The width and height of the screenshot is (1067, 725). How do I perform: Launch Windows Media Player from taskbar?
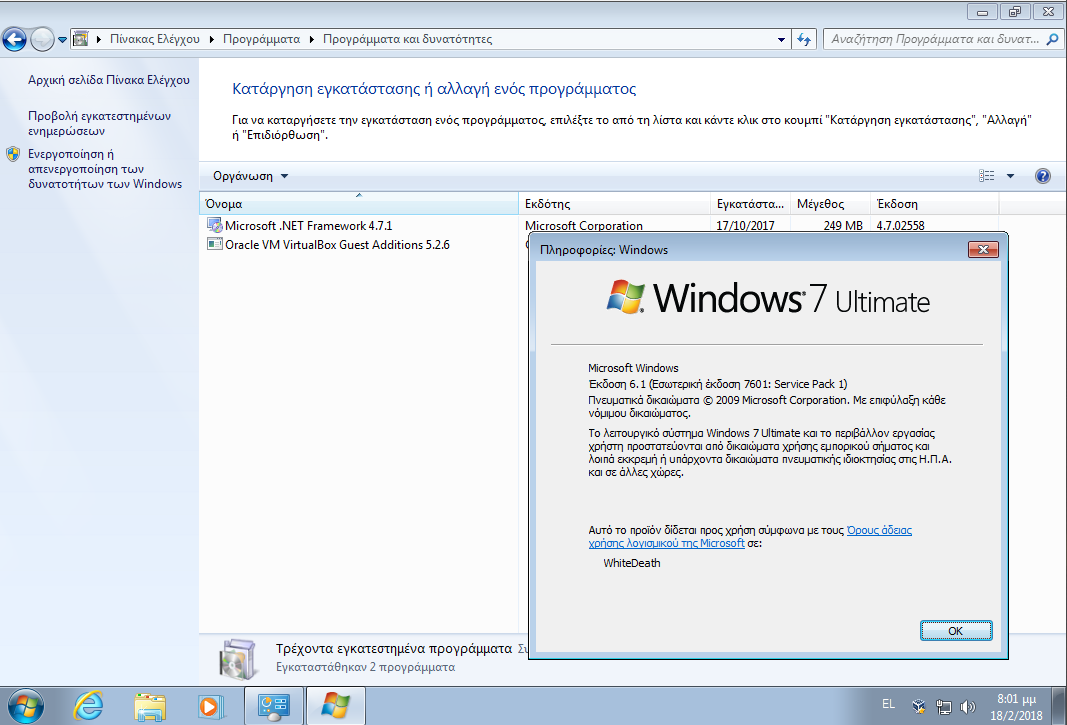[x=210, y=707]
